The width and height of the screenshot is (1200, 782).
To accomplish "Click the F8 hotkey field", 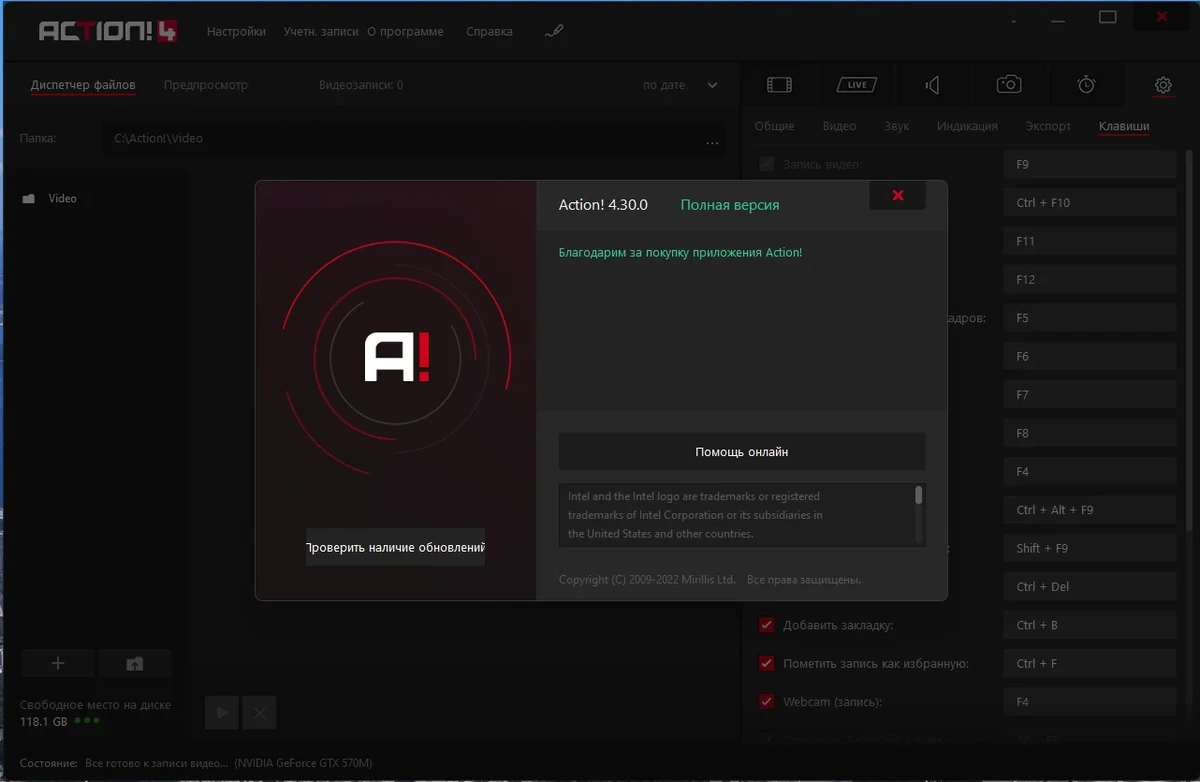I will tap(1090, 433).
